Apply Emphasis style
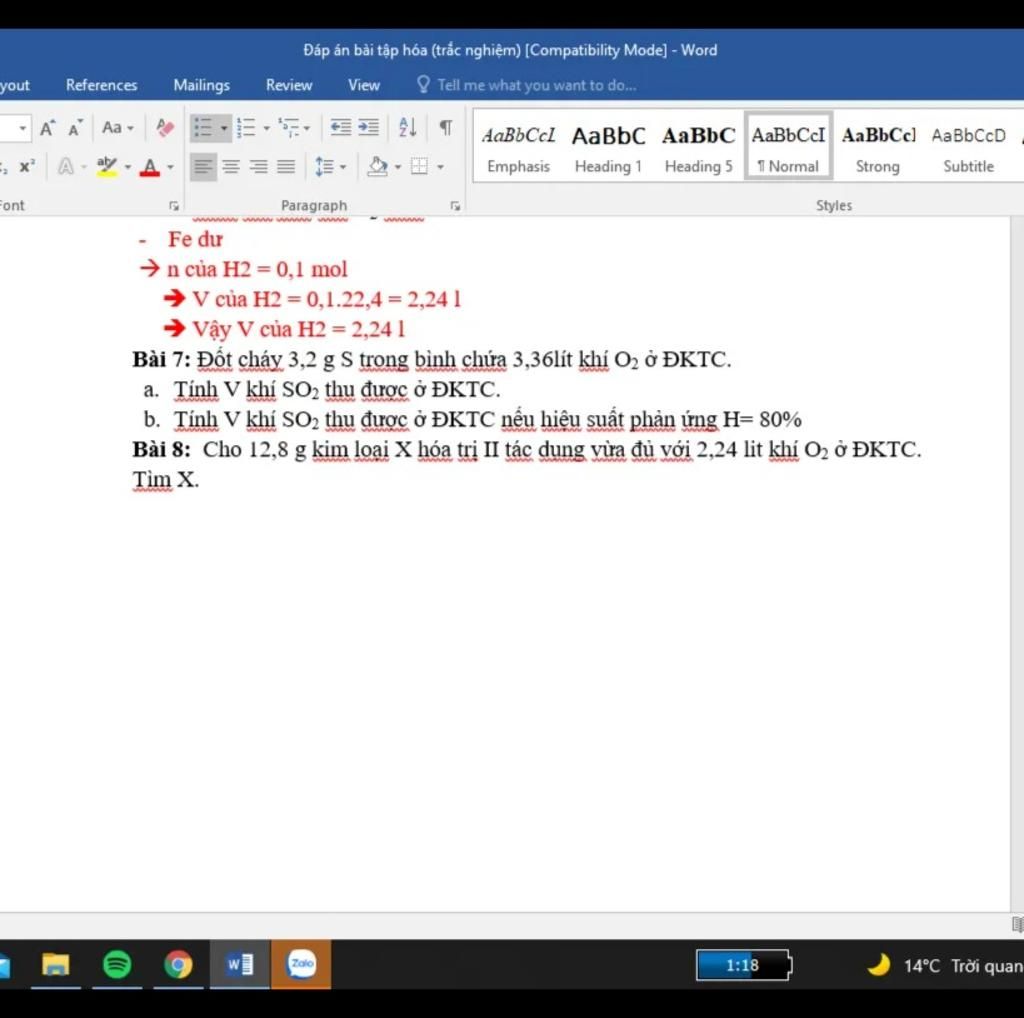Screen dimensions: 1024x1018 (519, 148)
